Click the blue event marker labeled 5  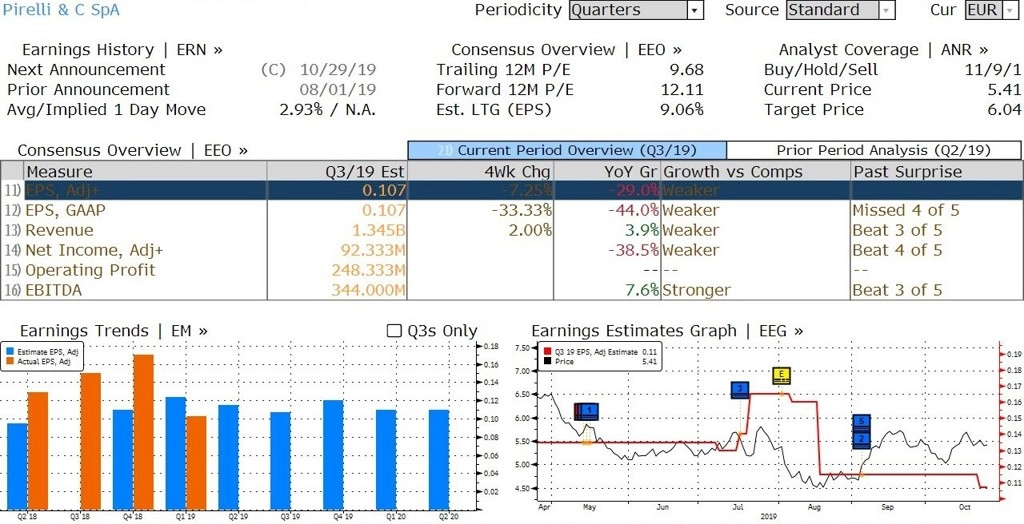tap(861, 422)
